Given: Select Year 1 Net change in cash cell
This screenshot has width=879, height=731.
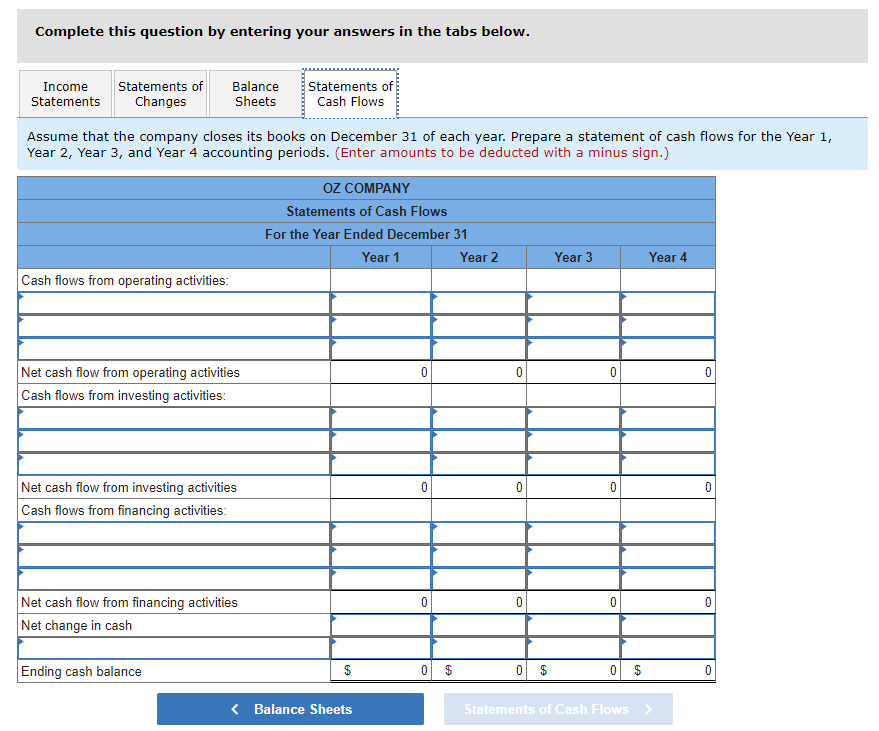Looking at the screenshot, I should coord(381,625).
